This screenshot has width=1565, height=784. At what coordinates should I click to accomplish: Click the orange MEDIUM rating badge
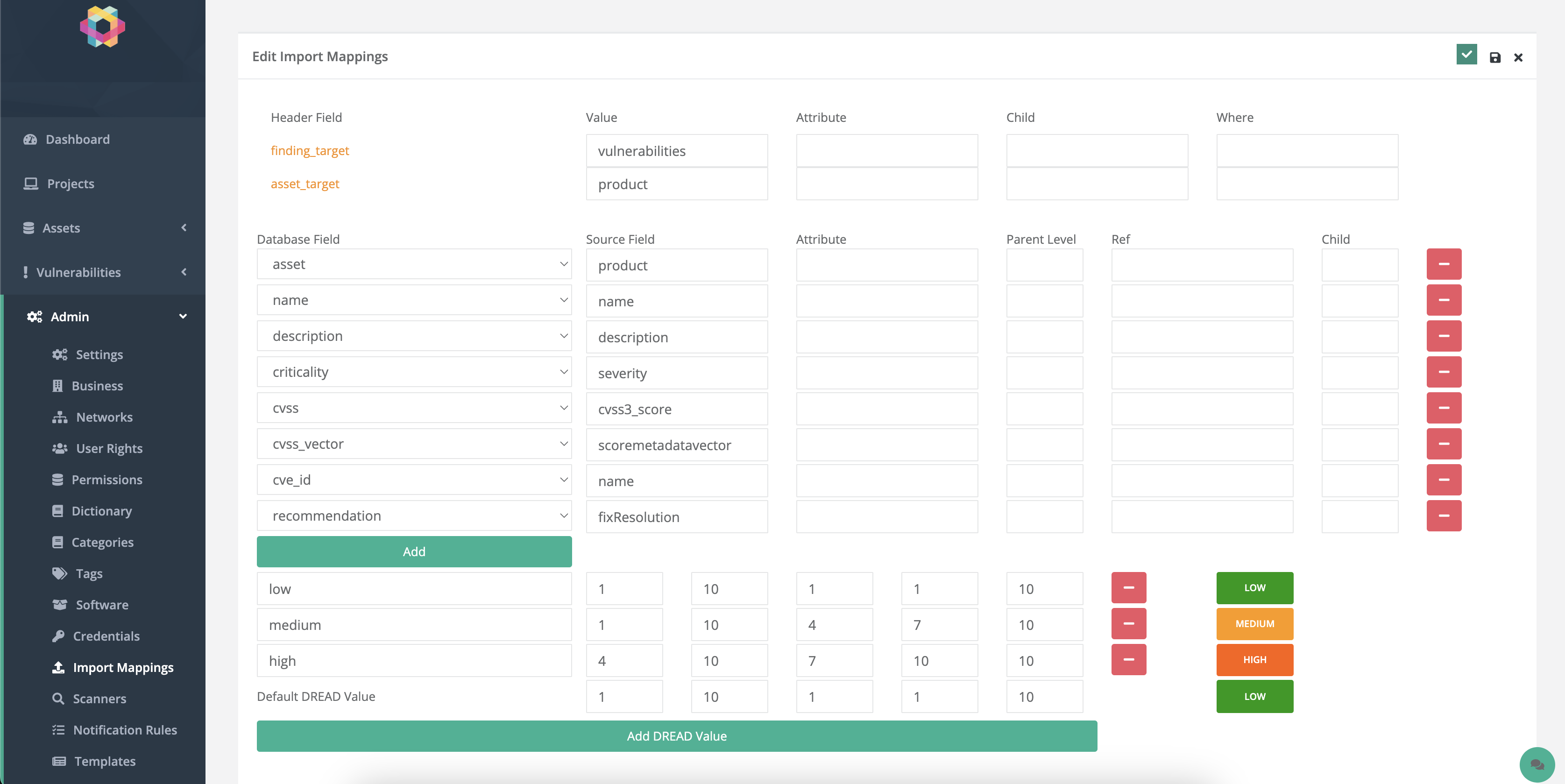[x=1254, y=624]
